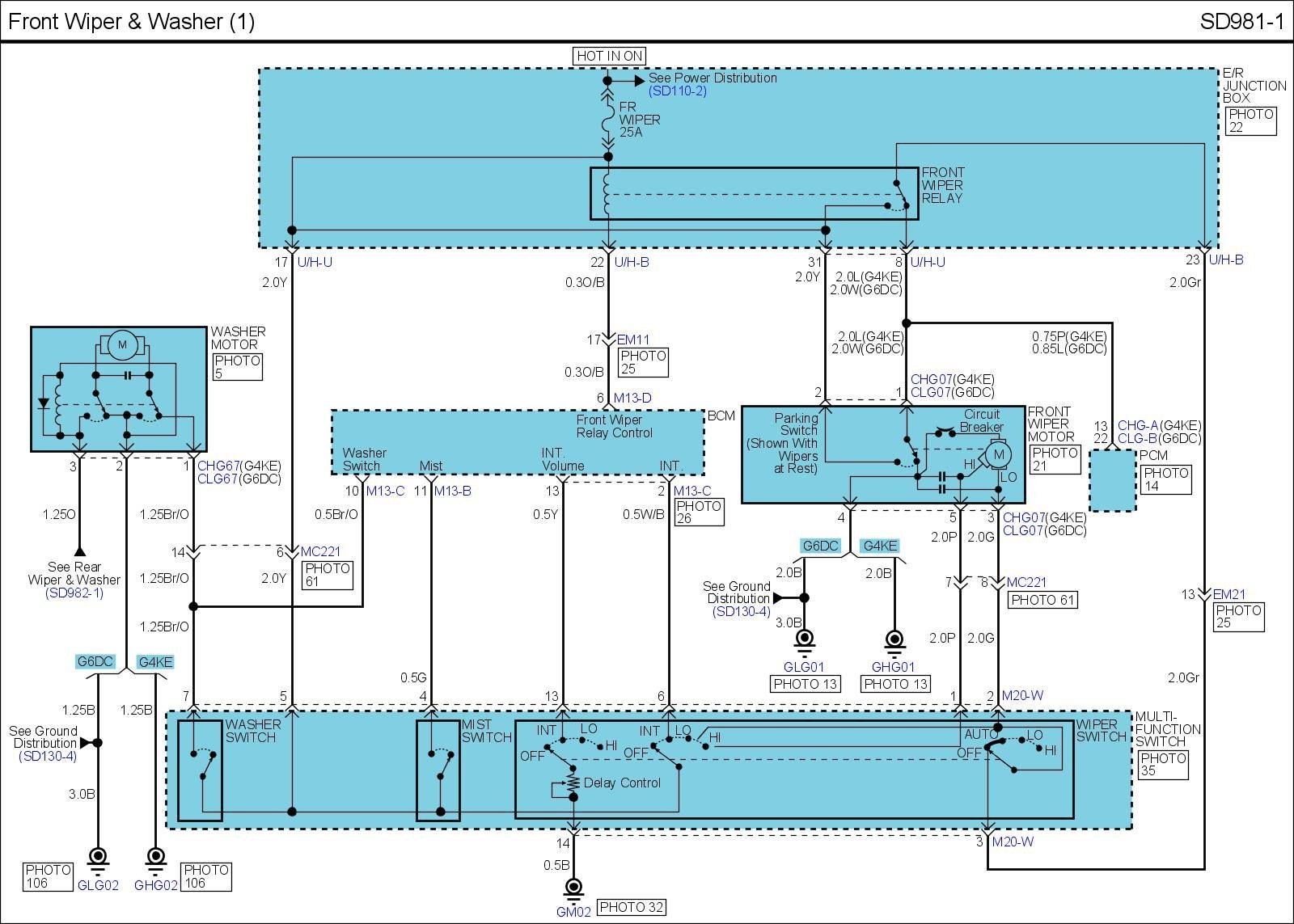Click the washer motor M symbol

click(x=122, y=345)
